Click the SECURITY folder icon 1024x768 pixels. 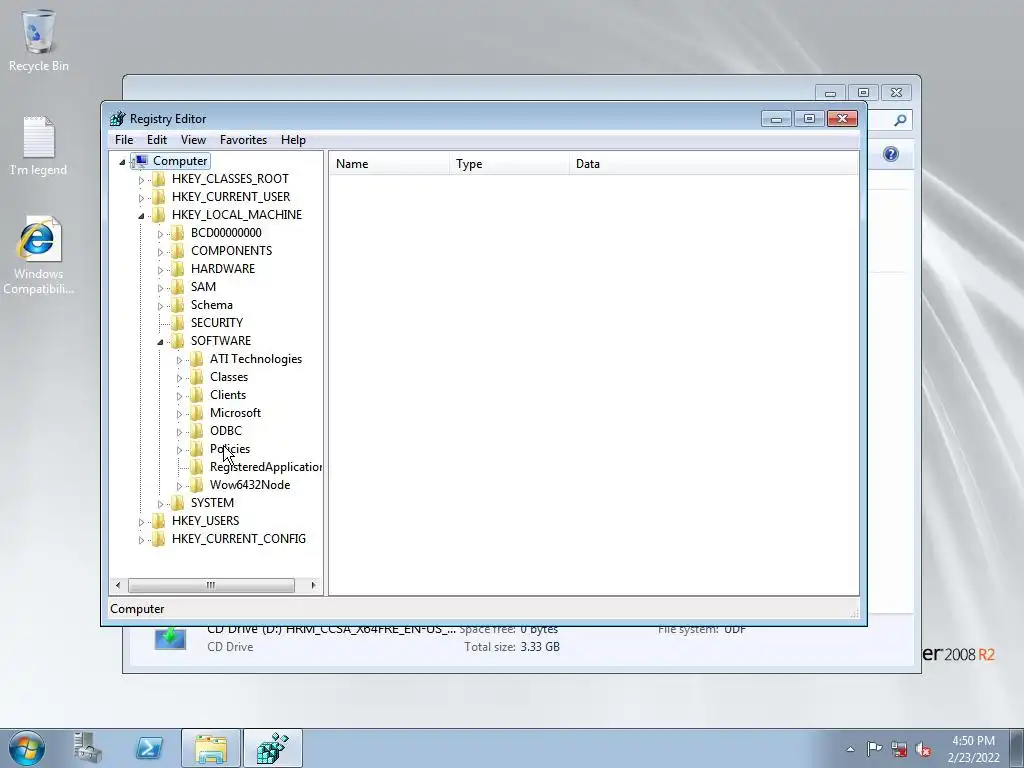pos(178,323)
